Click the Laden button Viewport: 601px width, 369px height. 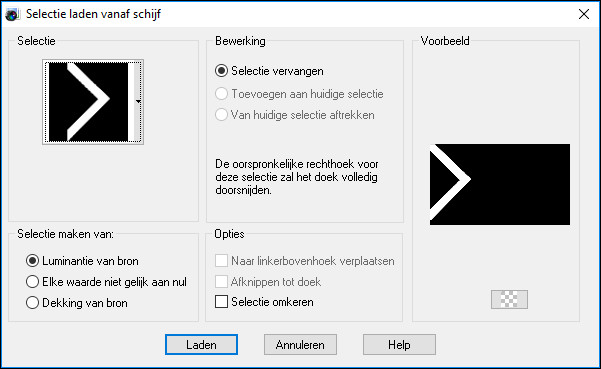[x=201, y=344]
